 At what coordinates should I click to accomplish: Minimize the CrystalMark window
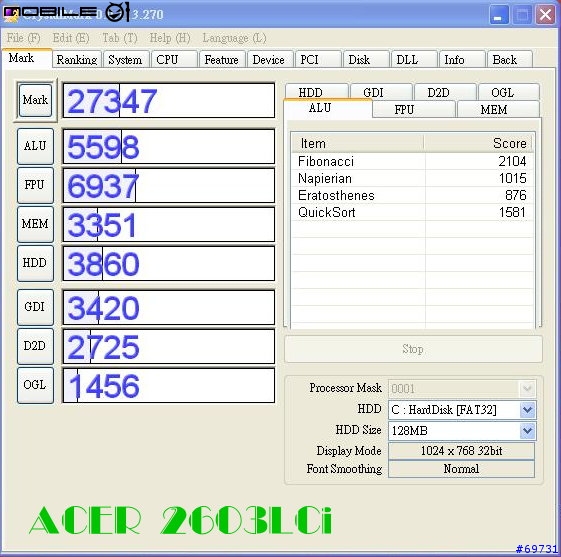click(499, 15)
